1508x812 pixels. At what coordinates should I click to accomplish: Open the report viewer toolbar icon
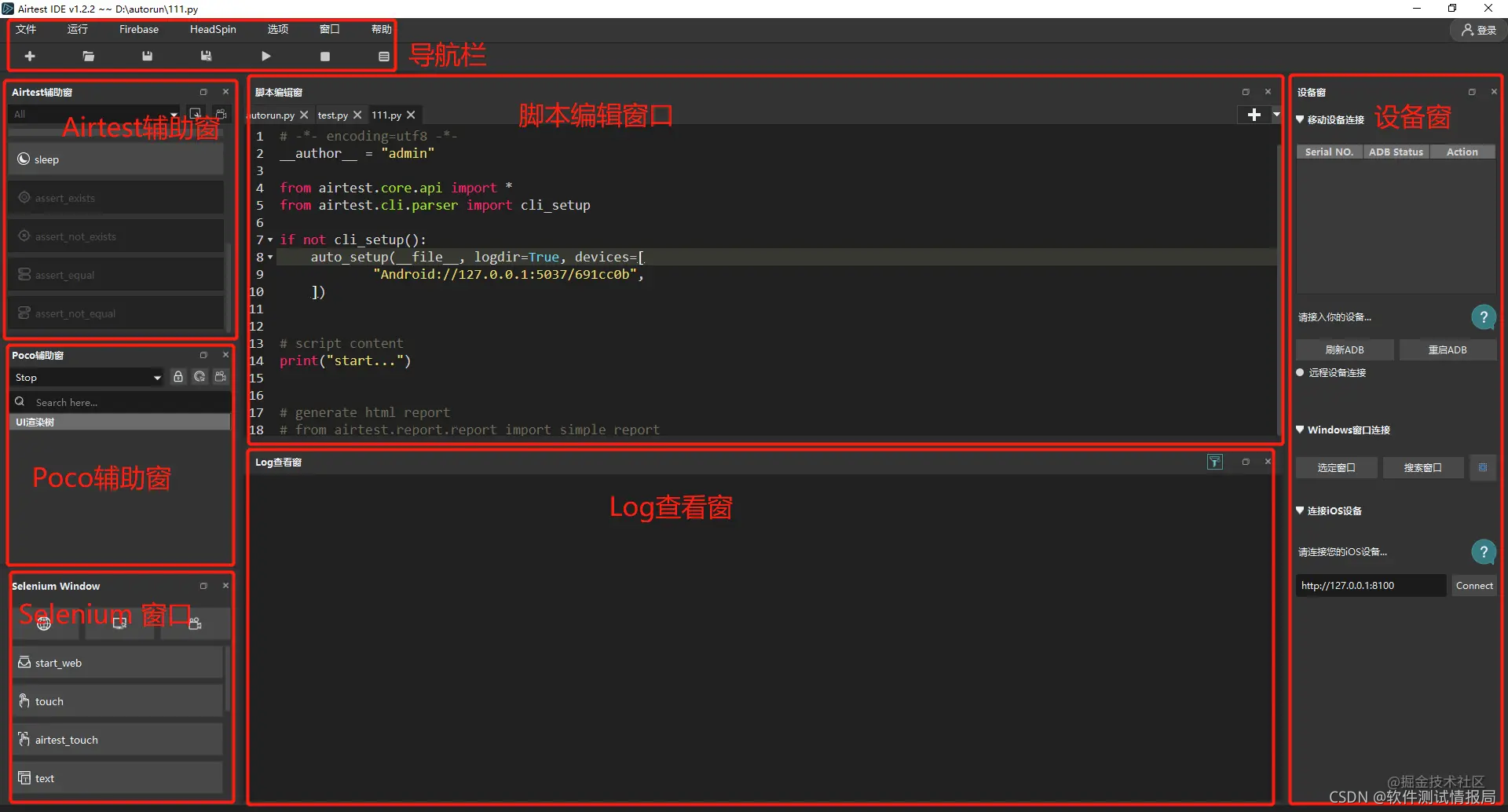pos(384,57)
